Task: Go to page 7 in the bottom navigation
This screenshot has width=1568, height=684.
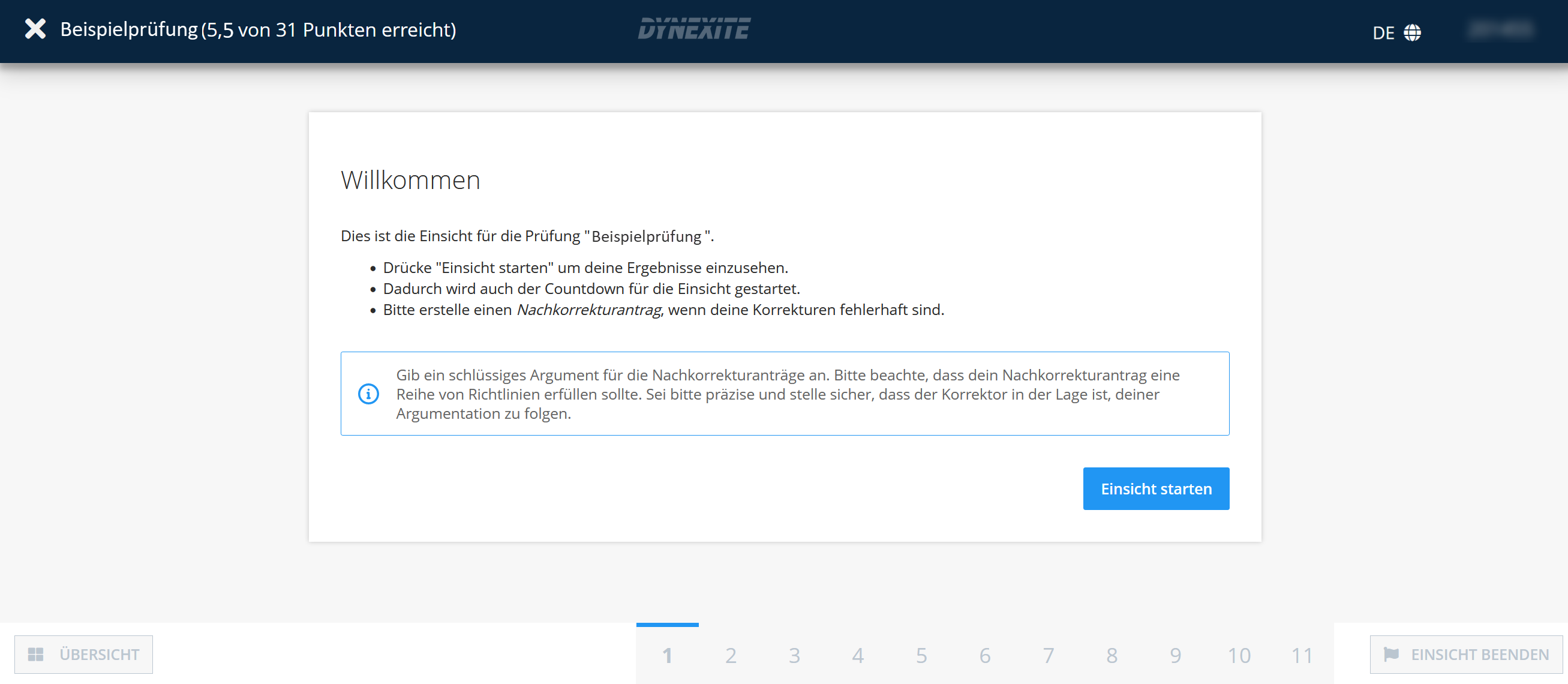Action: pos(1048,655)
